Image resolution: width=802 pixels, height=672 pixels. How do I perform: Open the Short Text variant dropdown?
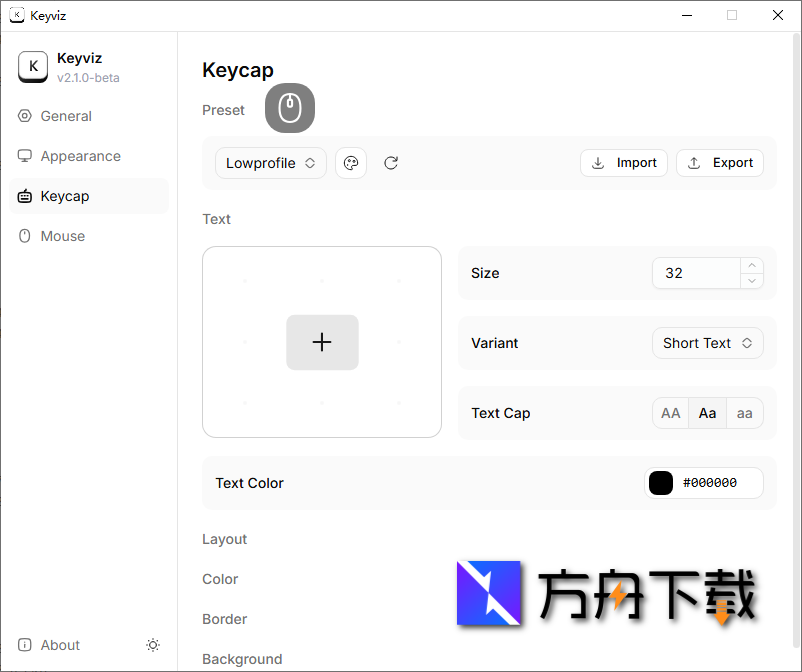[x=708, y=342]
